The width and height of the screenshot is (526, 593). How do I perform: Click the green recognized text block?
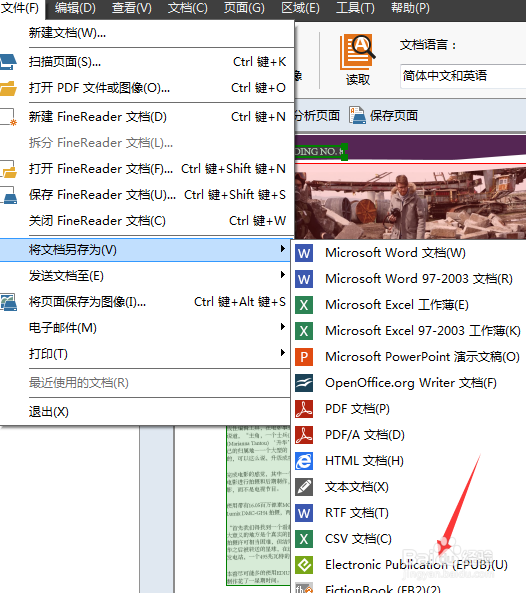[x=258, y=505]
